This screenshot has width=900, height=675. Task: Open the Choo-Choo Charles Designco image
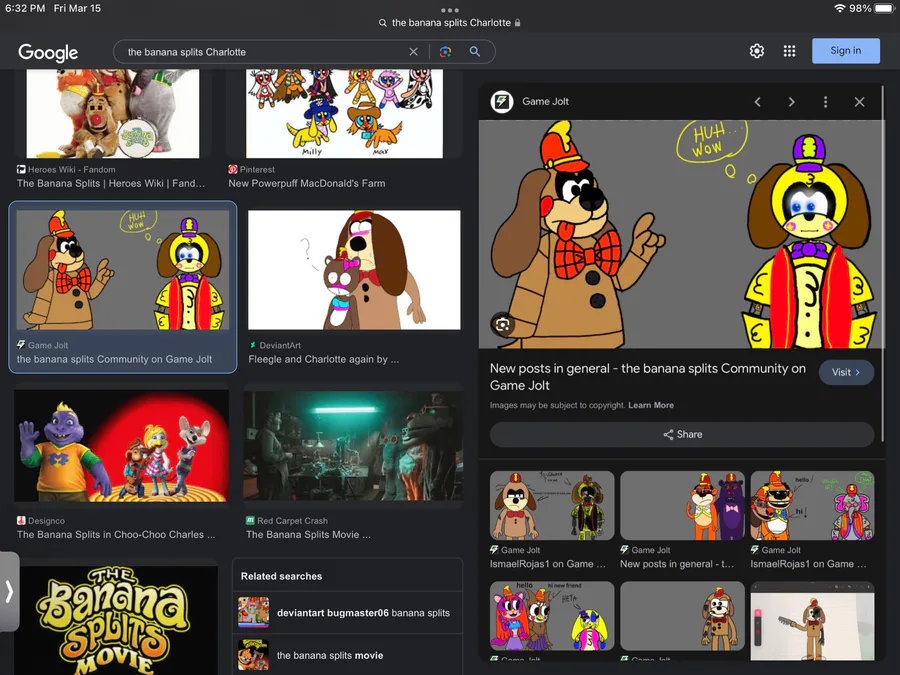pyautogui.click(x=122, y=446)
